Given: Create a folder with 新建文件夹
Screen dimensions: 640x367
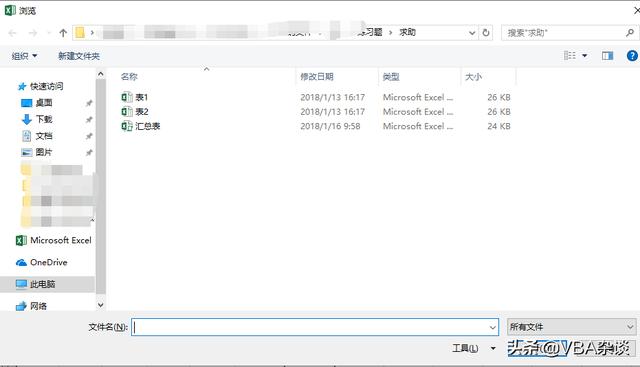Looking at the screenshot, I should pos(79,56).
